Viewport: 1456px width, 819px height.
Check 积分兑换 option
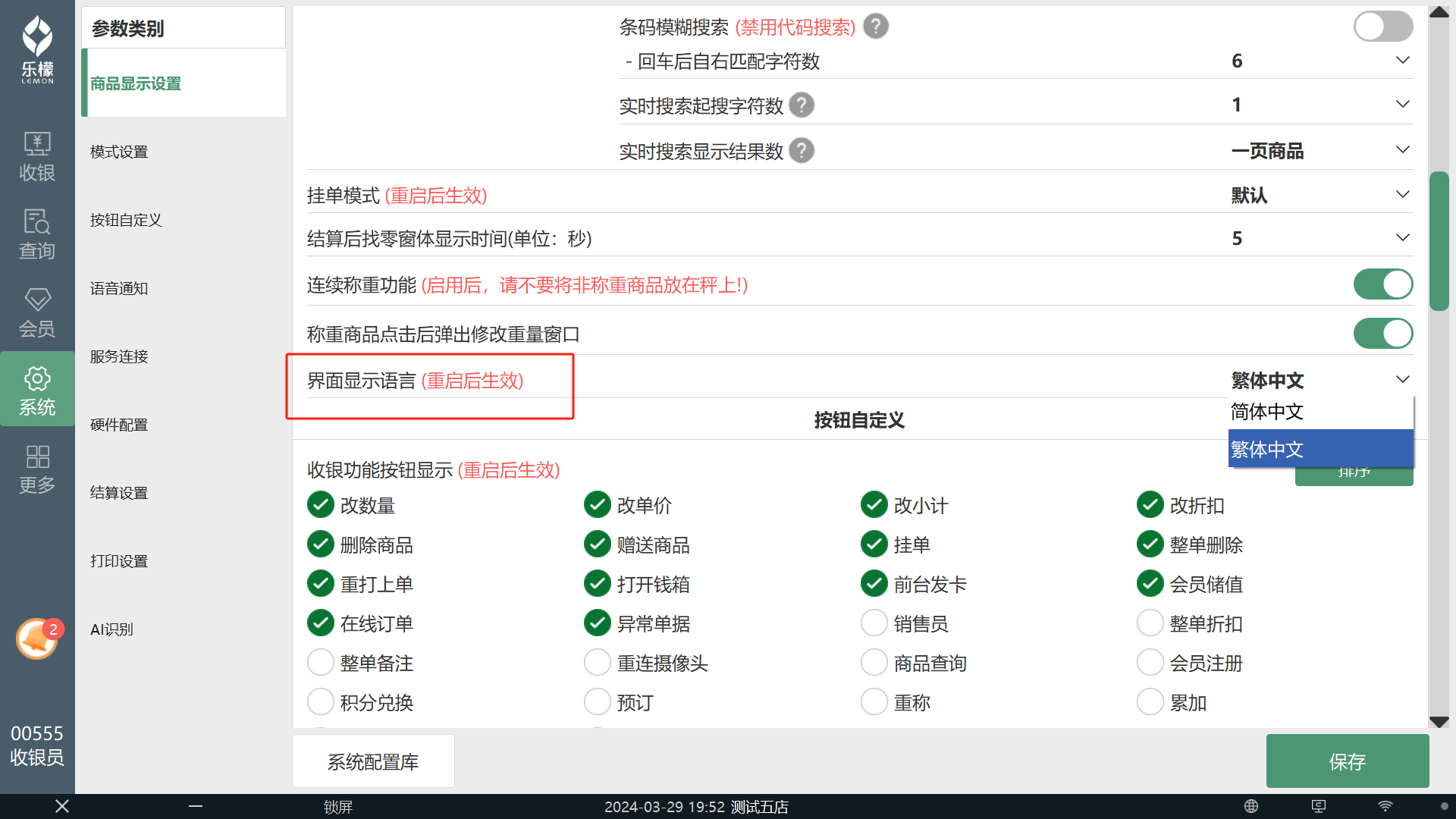click(321, 701)
